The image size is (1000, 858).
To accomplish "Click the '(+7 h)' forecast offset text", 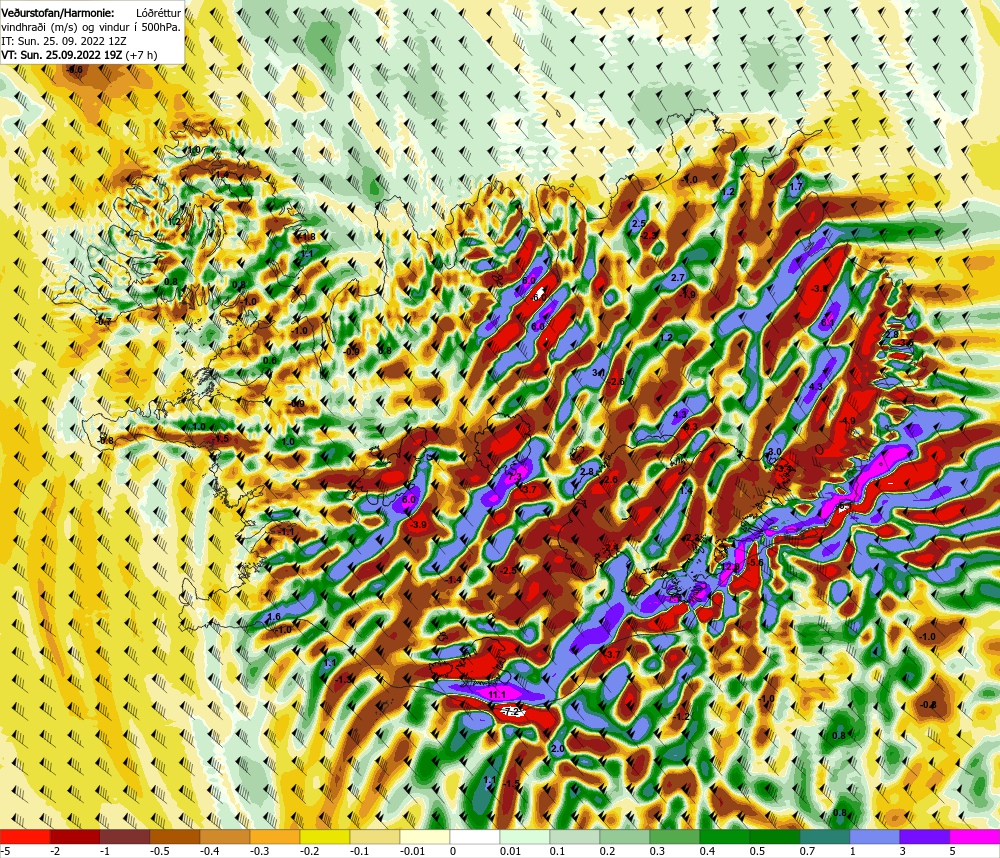I will click(142, 55).
